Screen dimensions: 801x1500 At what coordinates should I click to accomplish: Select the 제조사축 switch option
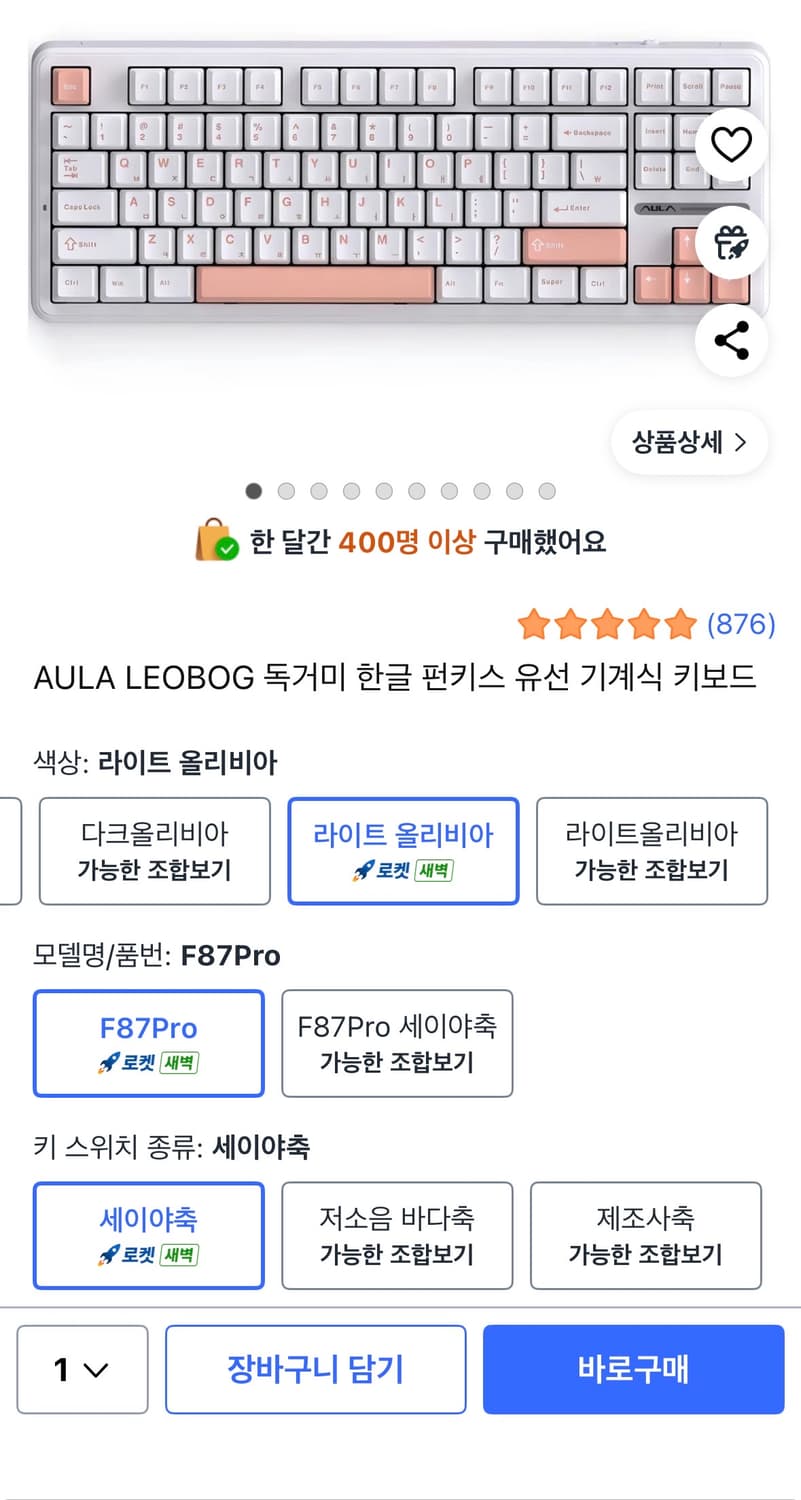coord(645,1235)
